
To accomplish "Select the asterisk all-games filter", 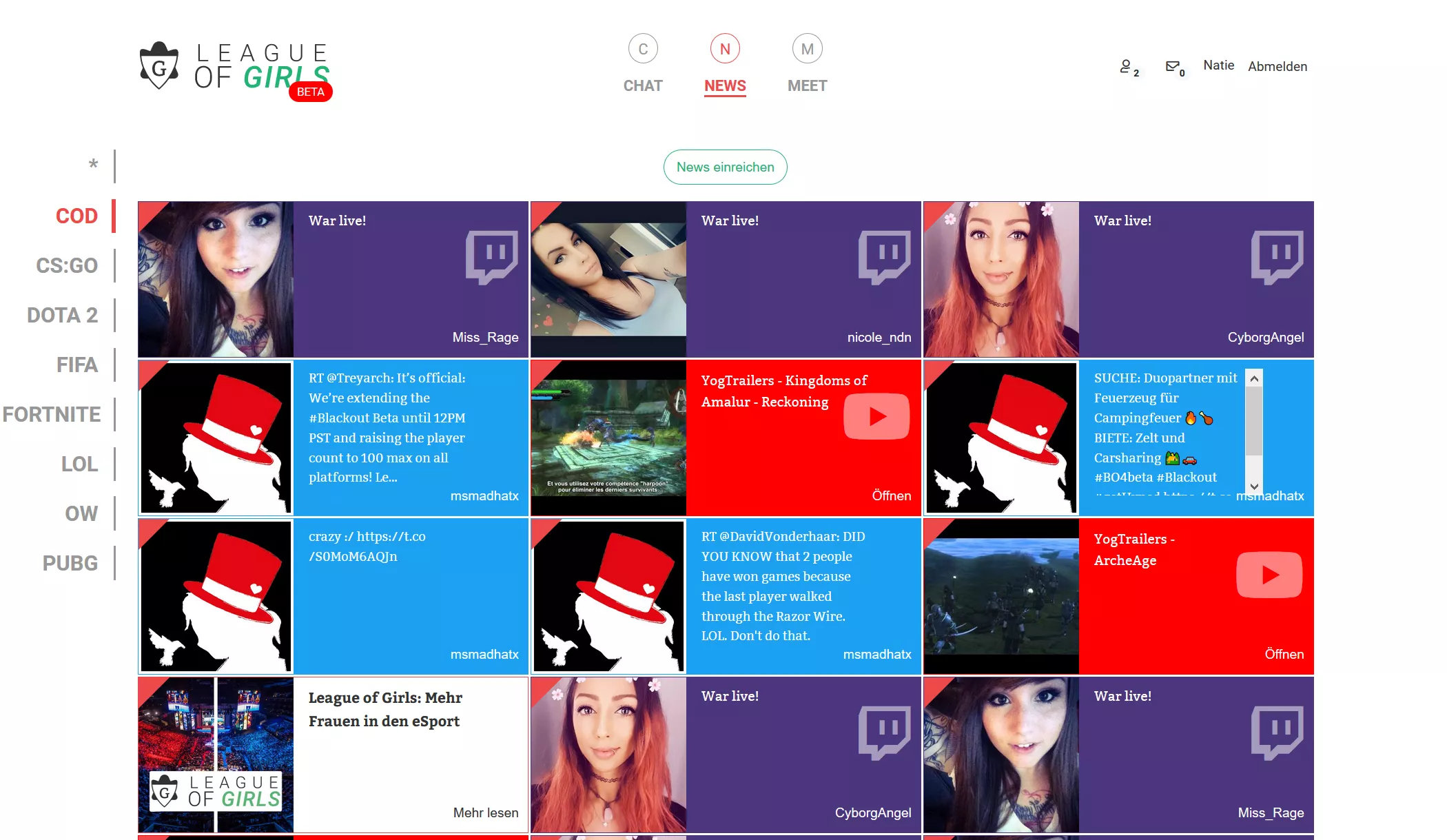I will 93,165.
